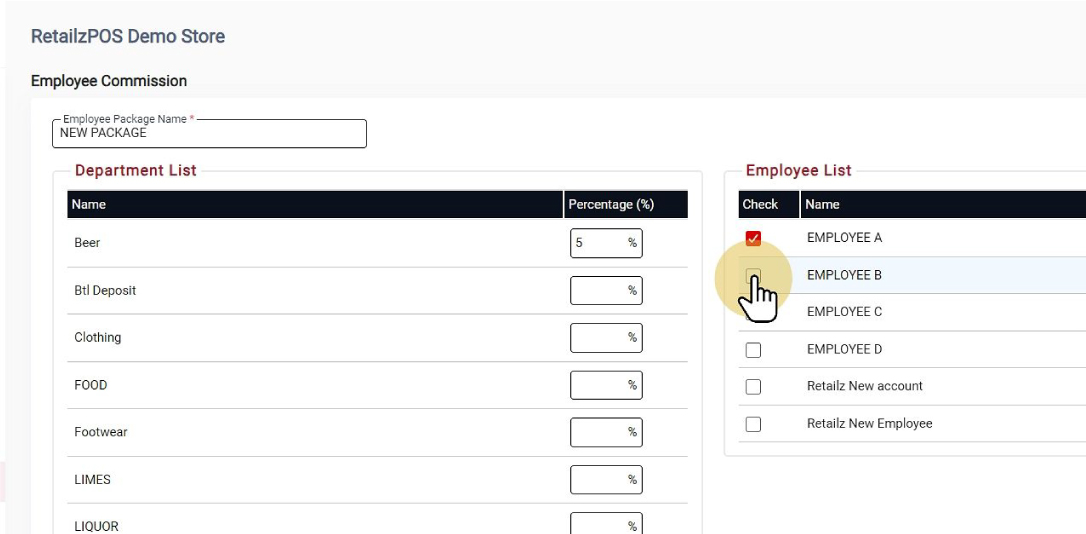1086x534 pixels.
Task: Check the EMPLOYEE A checkbox
Action: (753, 238)
